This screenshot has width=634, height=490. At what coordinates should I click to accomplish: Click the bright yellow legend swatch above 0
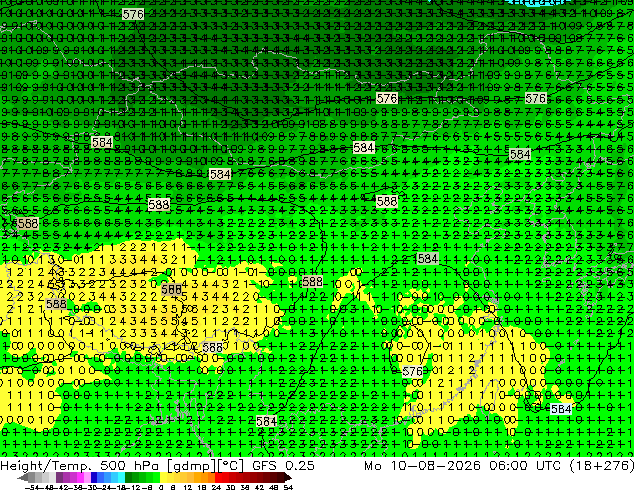point(163,477)
